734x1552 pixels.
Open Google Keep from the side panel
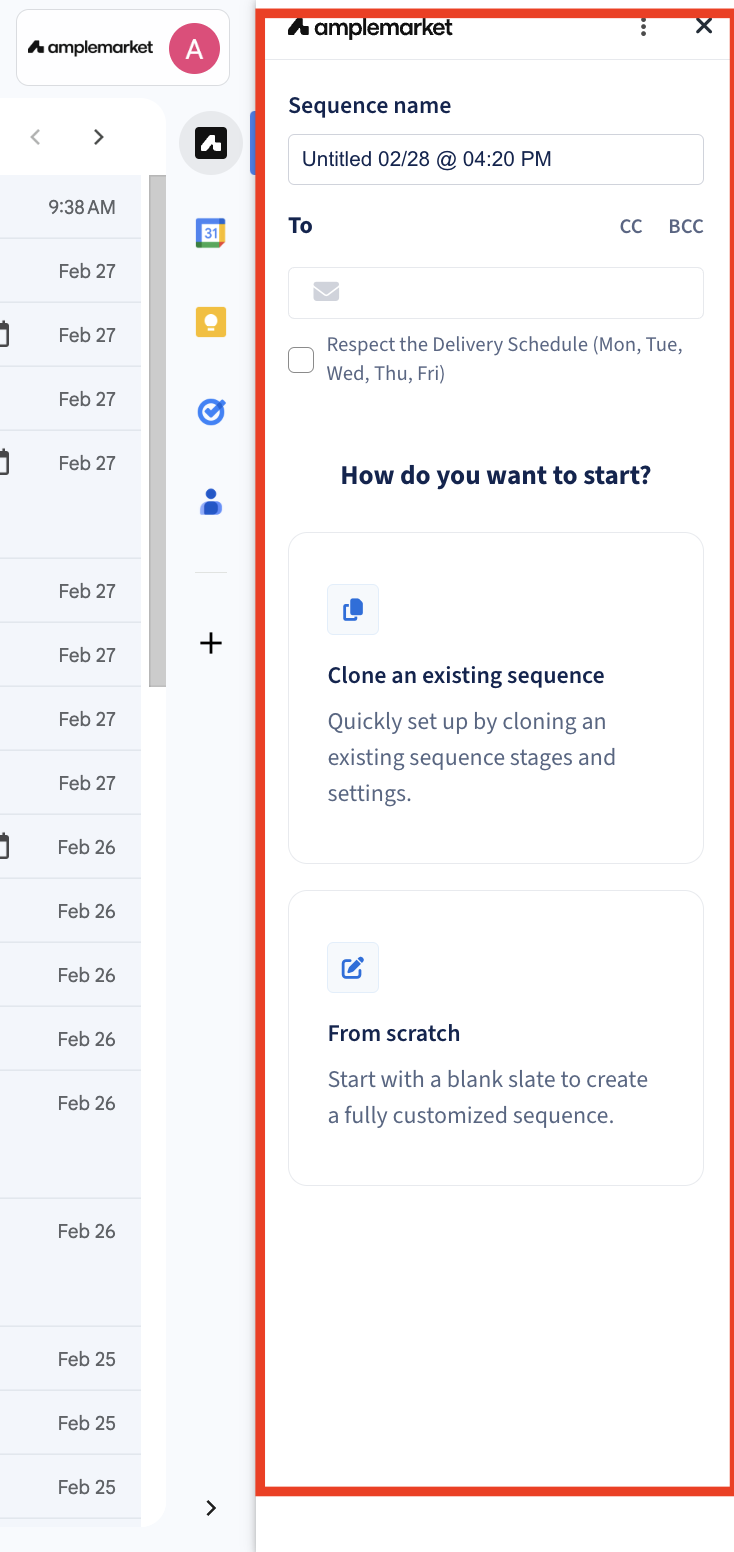coord(211,322)
